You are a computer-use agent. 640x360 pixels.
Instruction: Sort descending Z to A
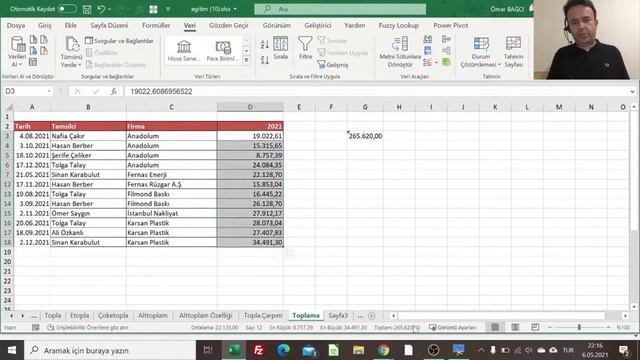pyautogui.click(x=264, y=60)
